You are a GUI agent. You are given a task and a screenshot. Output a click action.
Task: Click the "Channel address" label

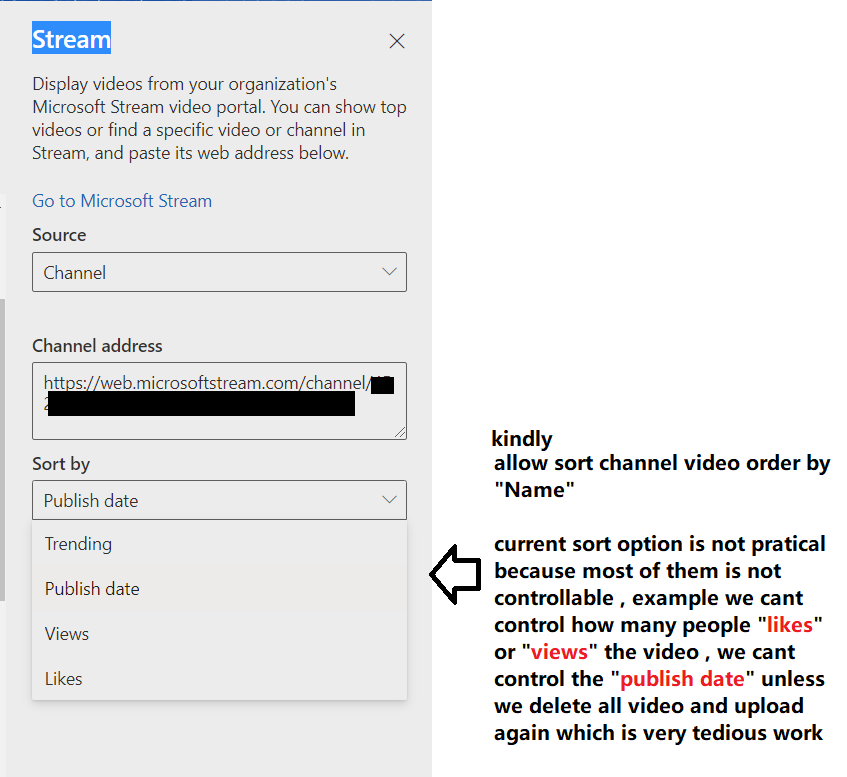coord(97,345)
